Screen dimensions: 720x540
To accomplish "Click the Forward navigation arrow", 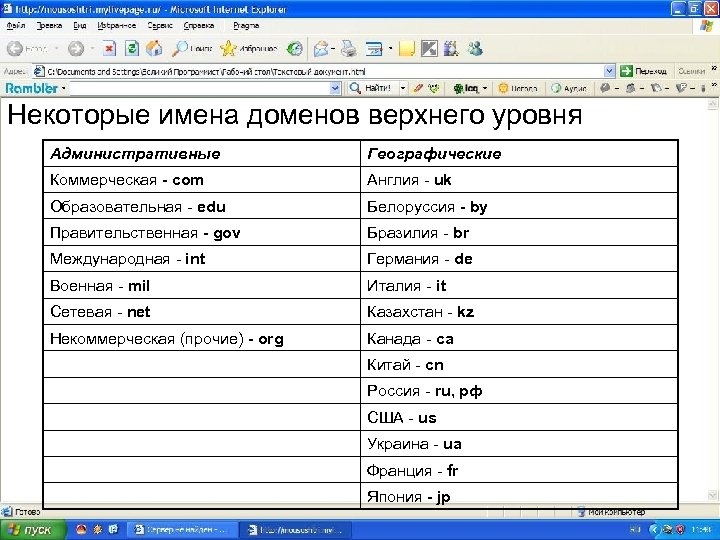I will (x=76, y=48).
